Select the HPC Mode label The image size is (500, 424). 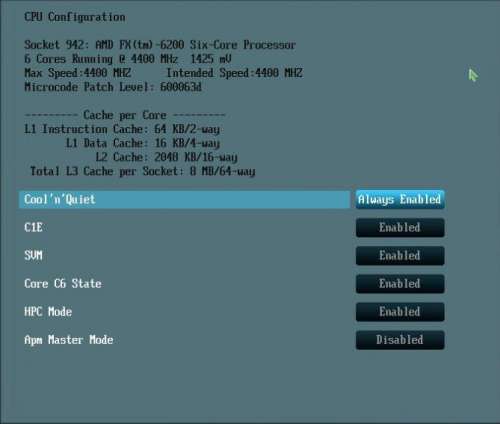(x=48, y=312)
